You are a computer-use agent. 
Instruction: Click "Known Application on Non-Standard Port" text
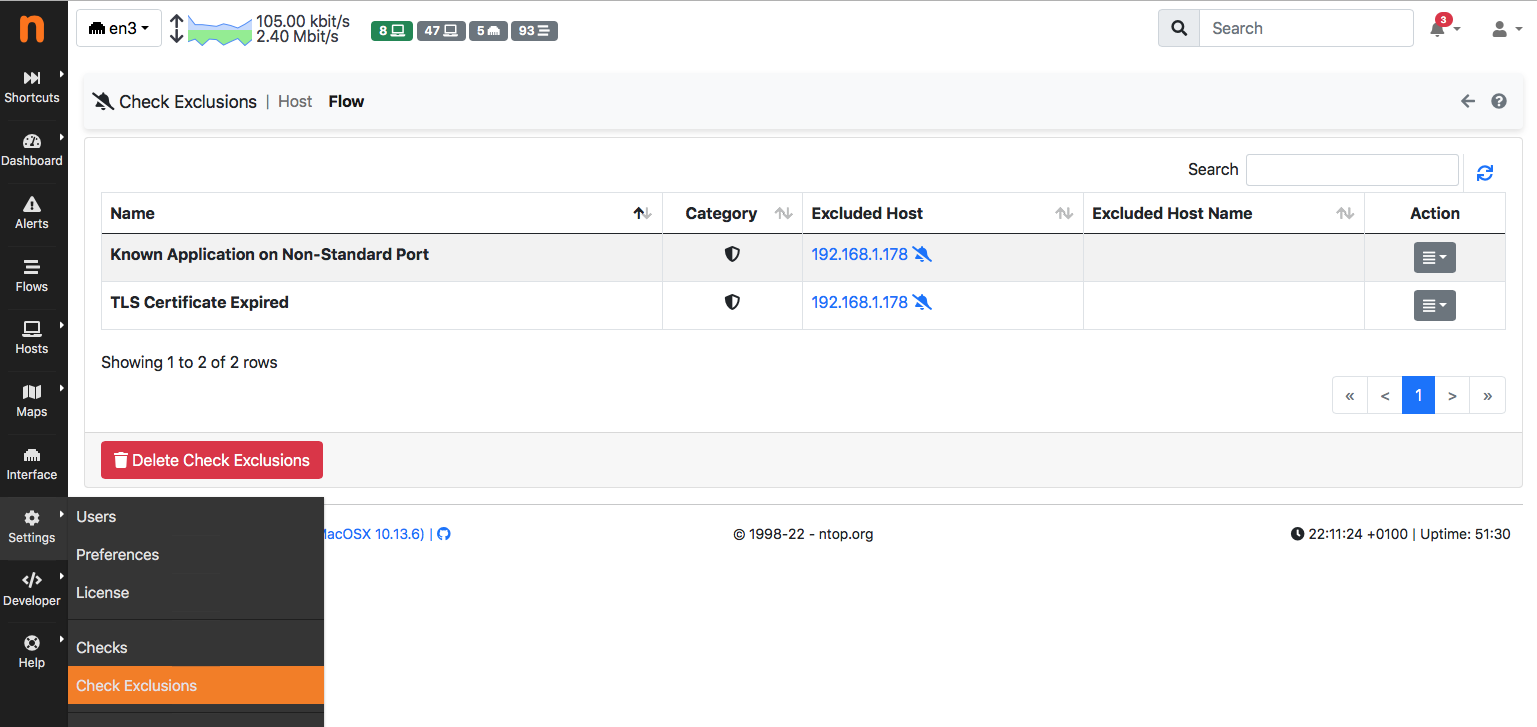[x=269, y=254]
